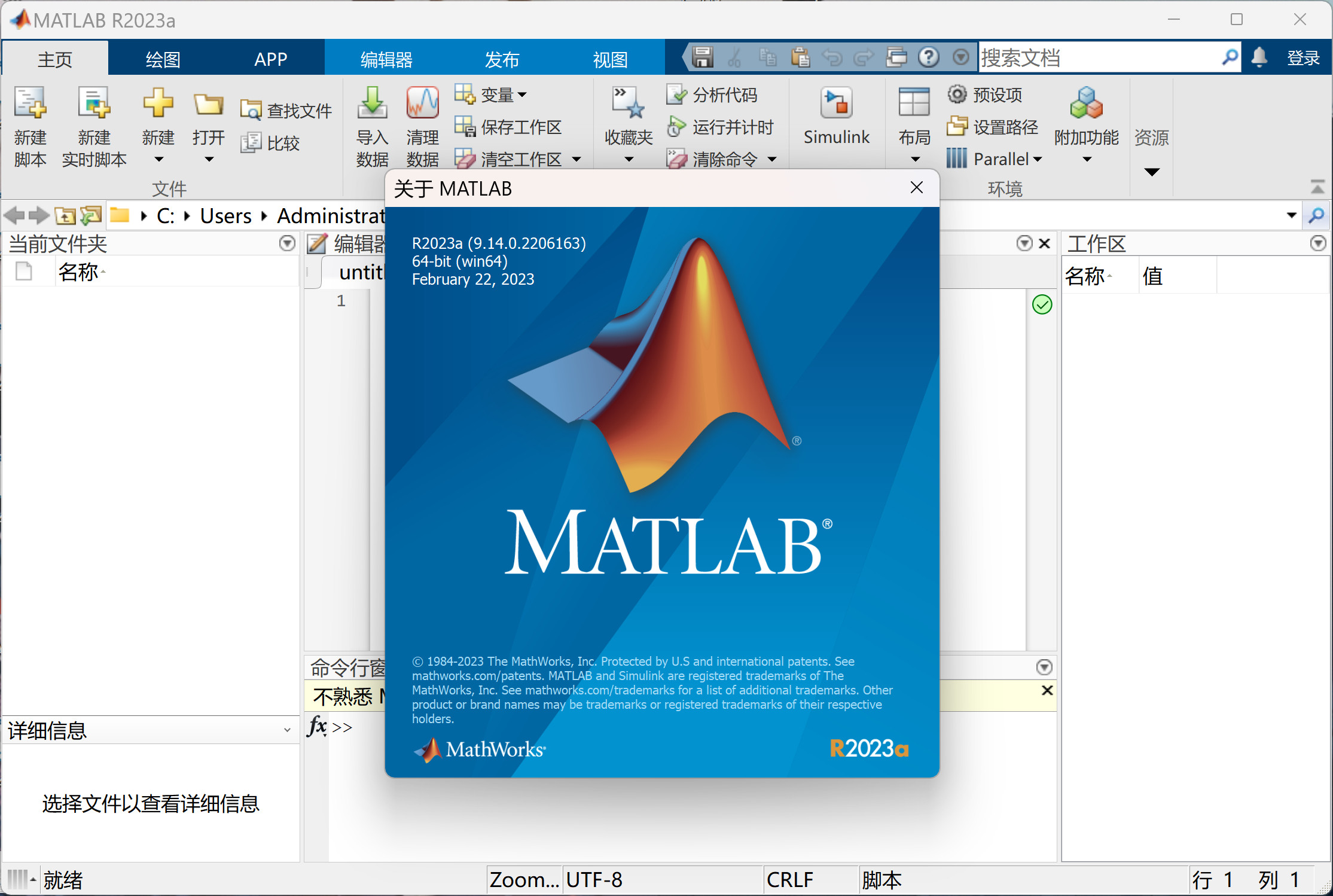The image size is (1333, 896).
Task: Switch to the Home (主页) tab
Action: click(55, 59)
